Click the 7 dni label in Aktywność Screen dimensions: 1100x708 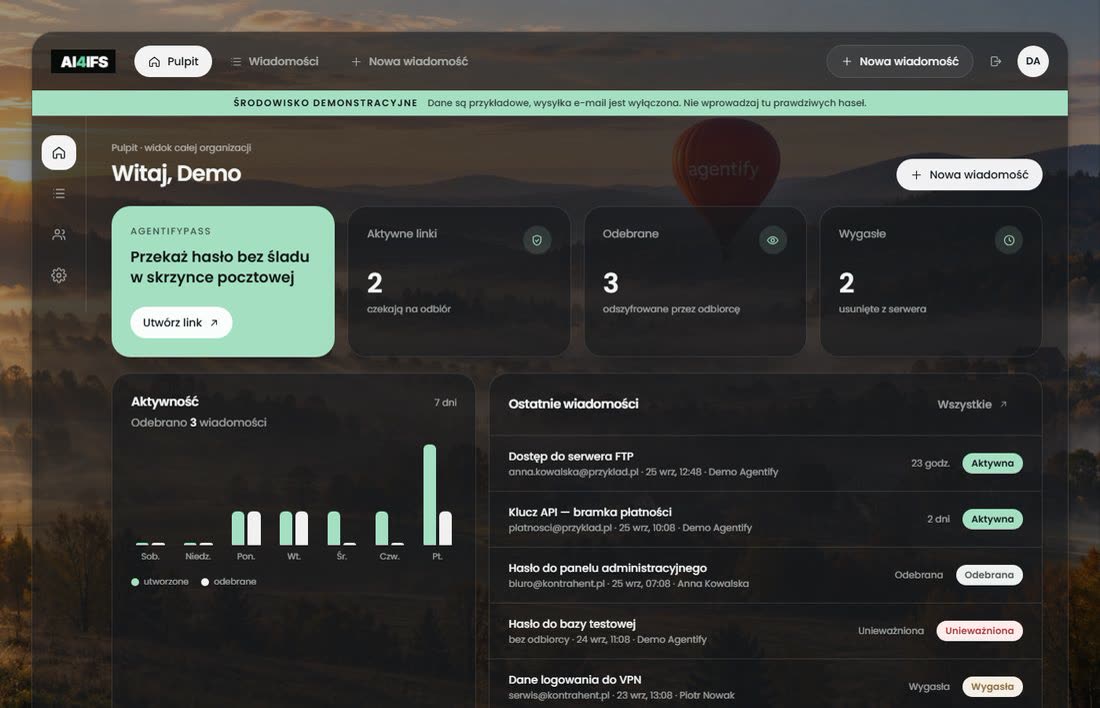pyautogui.click(x=445, y=402)
